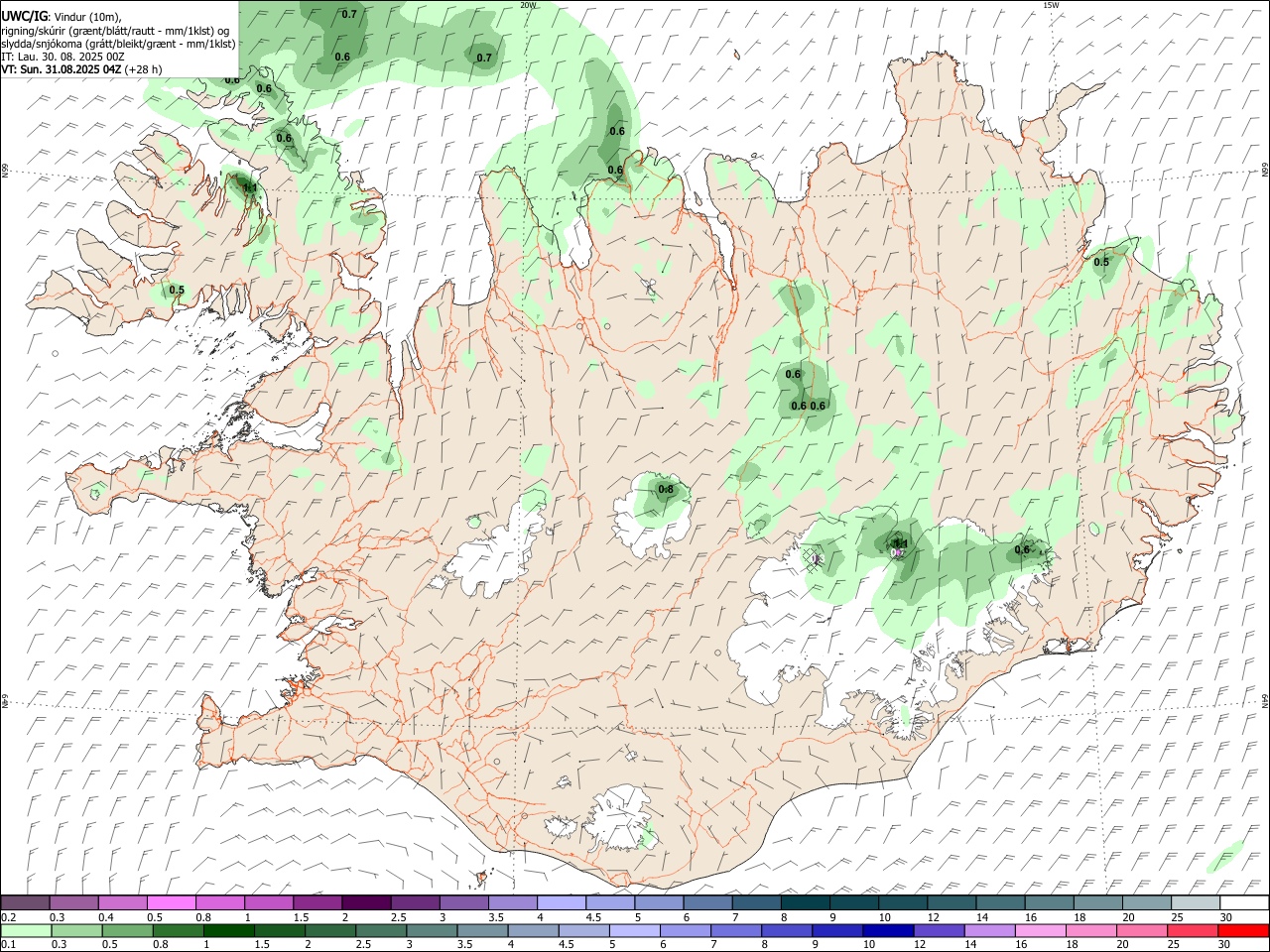The image size is (1270, 952).
Task: Select the dark teal 8–9 swatch in upper legend
Action: click(x=805, y=903)
